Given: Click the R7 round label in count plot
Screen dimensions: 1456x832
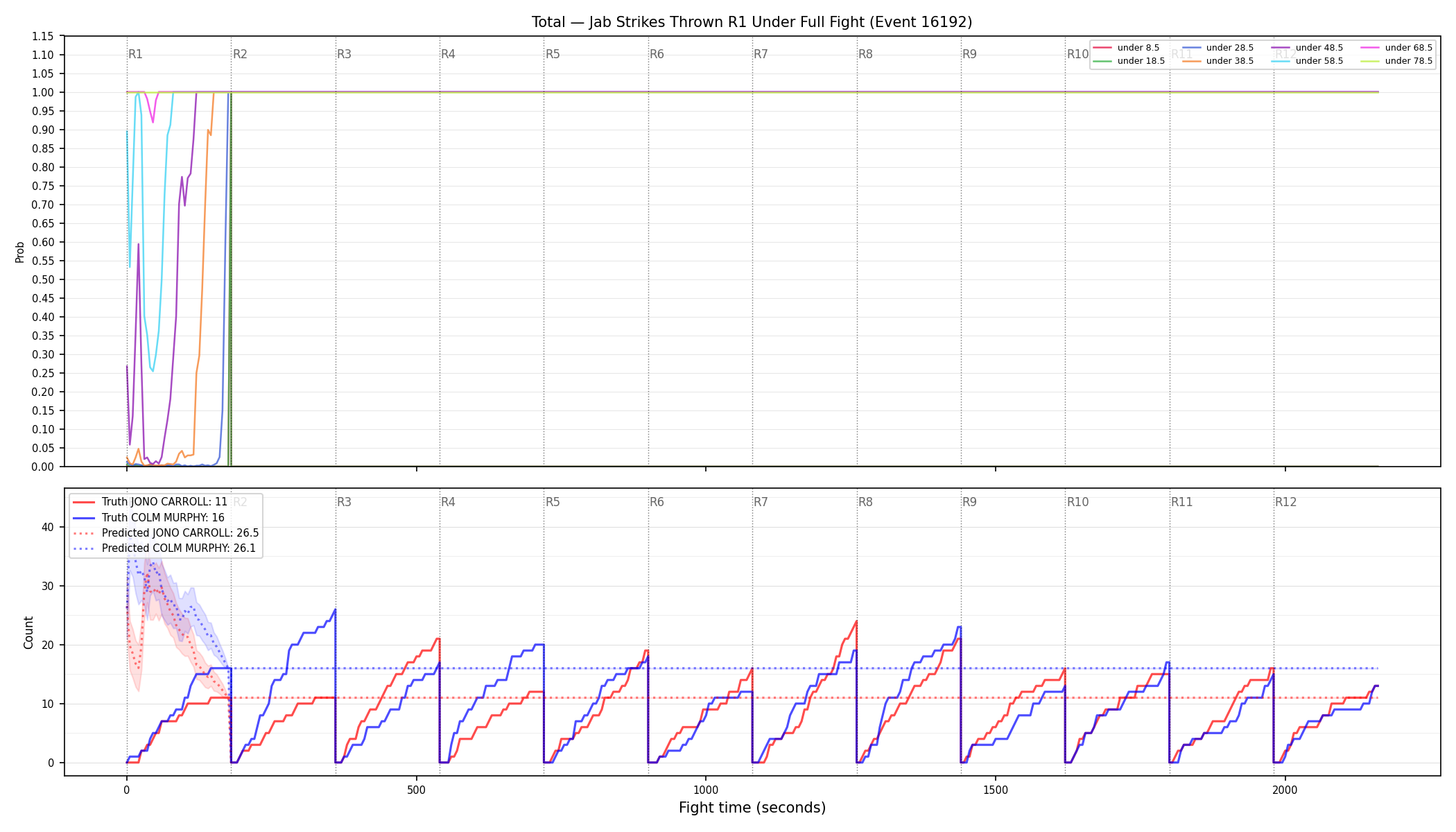Looking at the screenshot, I should coord(761,502).
